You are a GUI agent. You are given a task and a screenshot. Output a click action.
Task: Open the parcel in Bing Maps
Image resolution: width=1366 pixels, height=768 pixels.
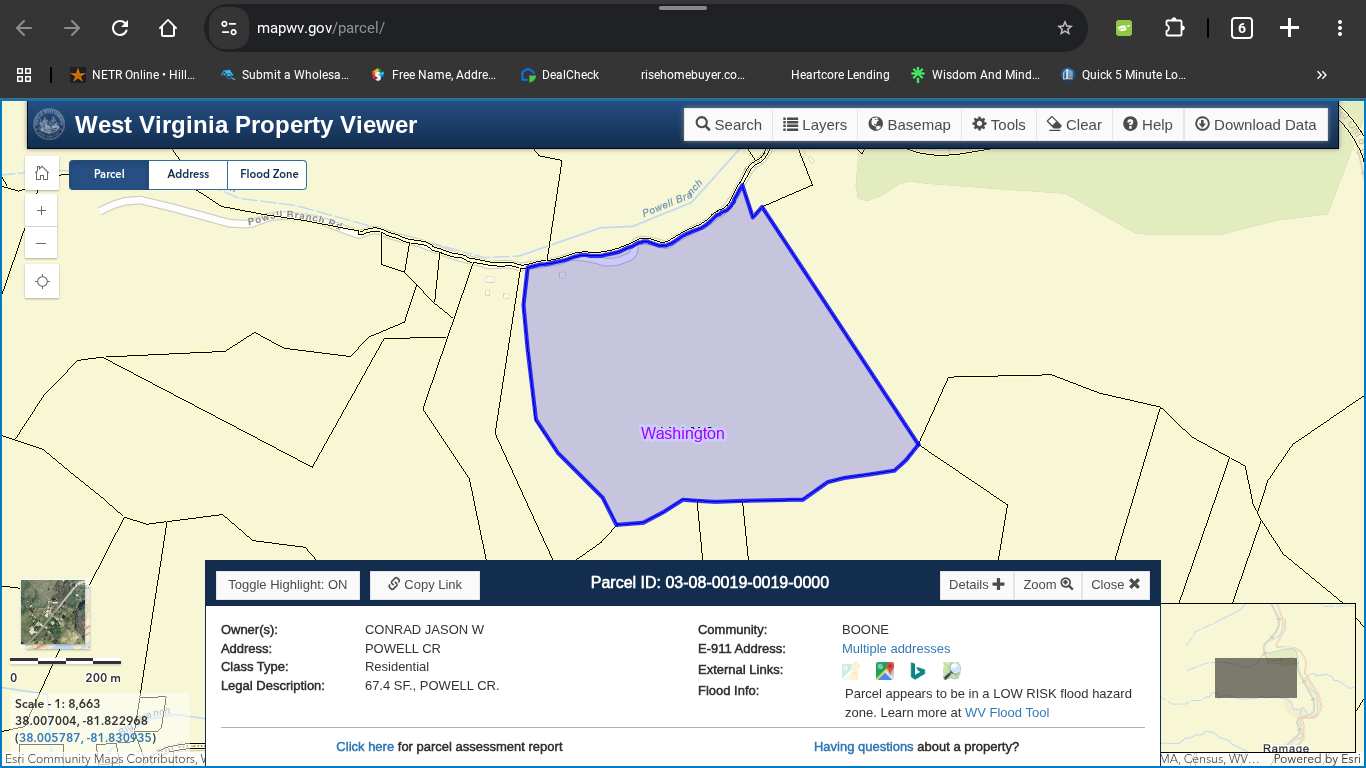[918, 670]
